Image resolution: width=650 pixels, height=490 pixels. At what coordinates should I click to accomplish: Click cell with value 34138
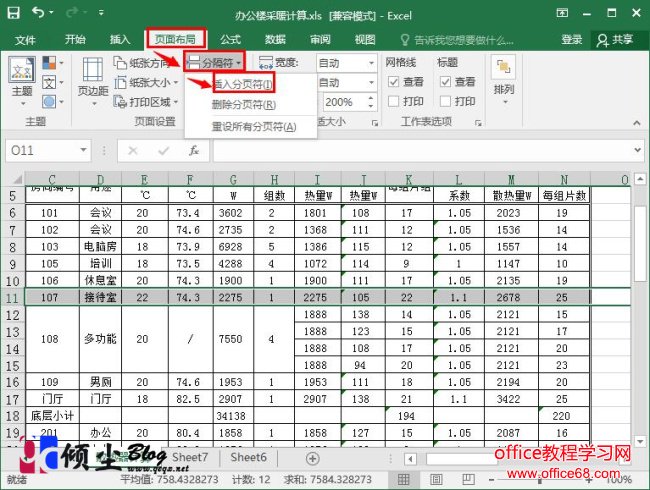233,416
